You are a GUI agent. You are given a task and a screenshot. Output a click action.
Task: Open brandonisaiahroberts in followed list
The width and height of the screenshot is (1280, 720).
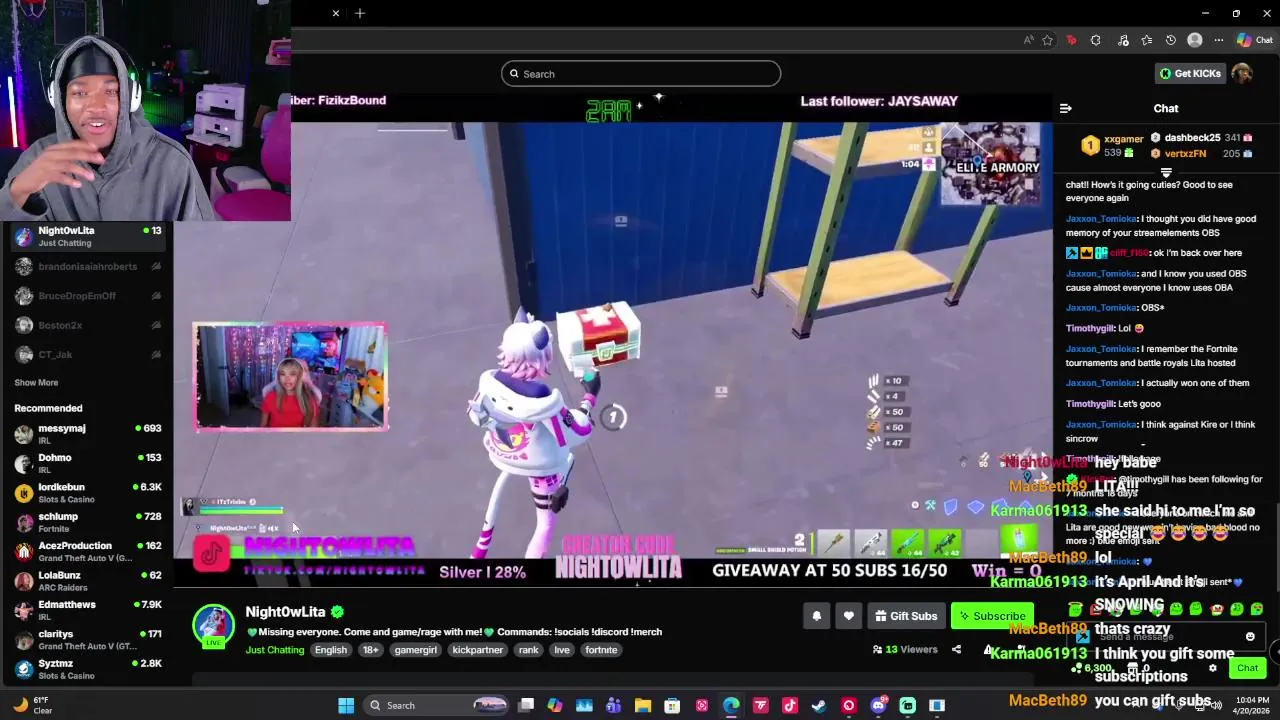[x=87, y=266]
